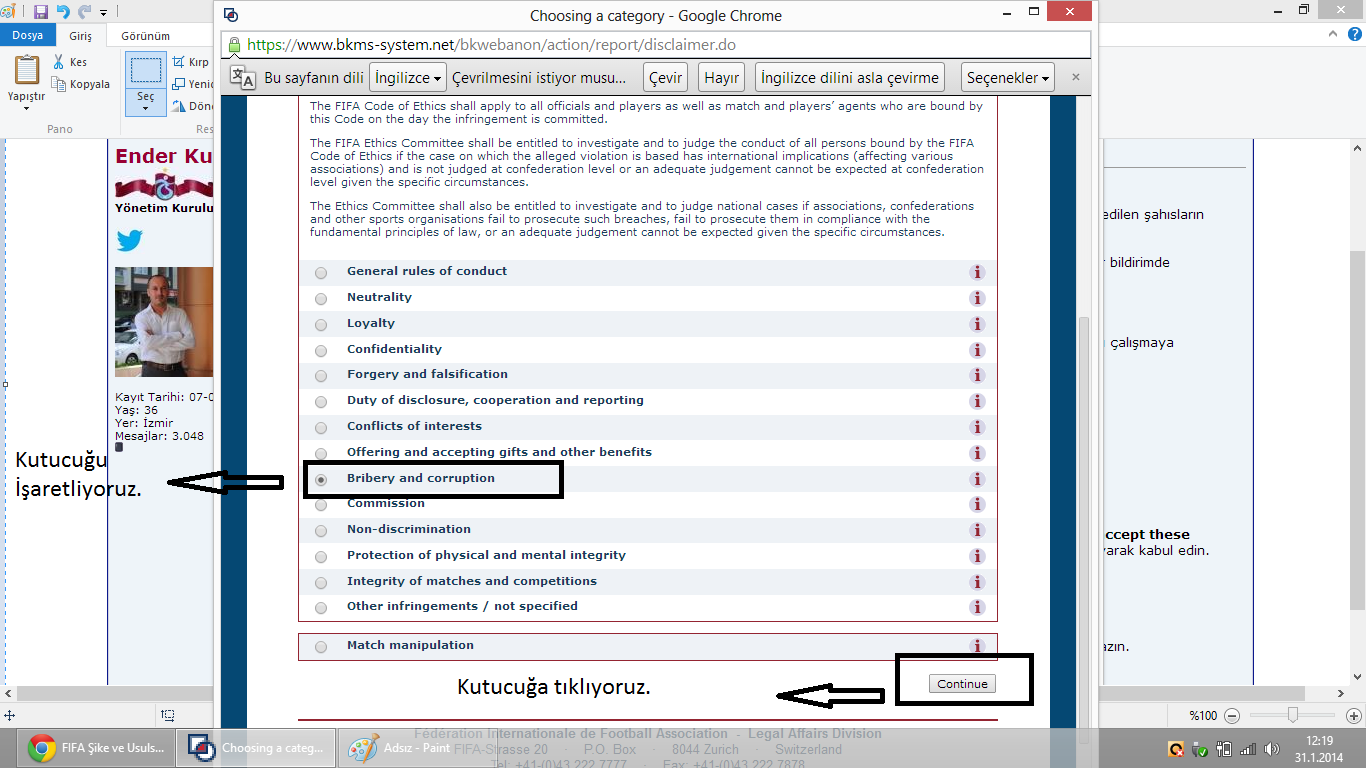Click the Kırp crop icon
Screen dimensions: 1366x768
tap(179, 62)
